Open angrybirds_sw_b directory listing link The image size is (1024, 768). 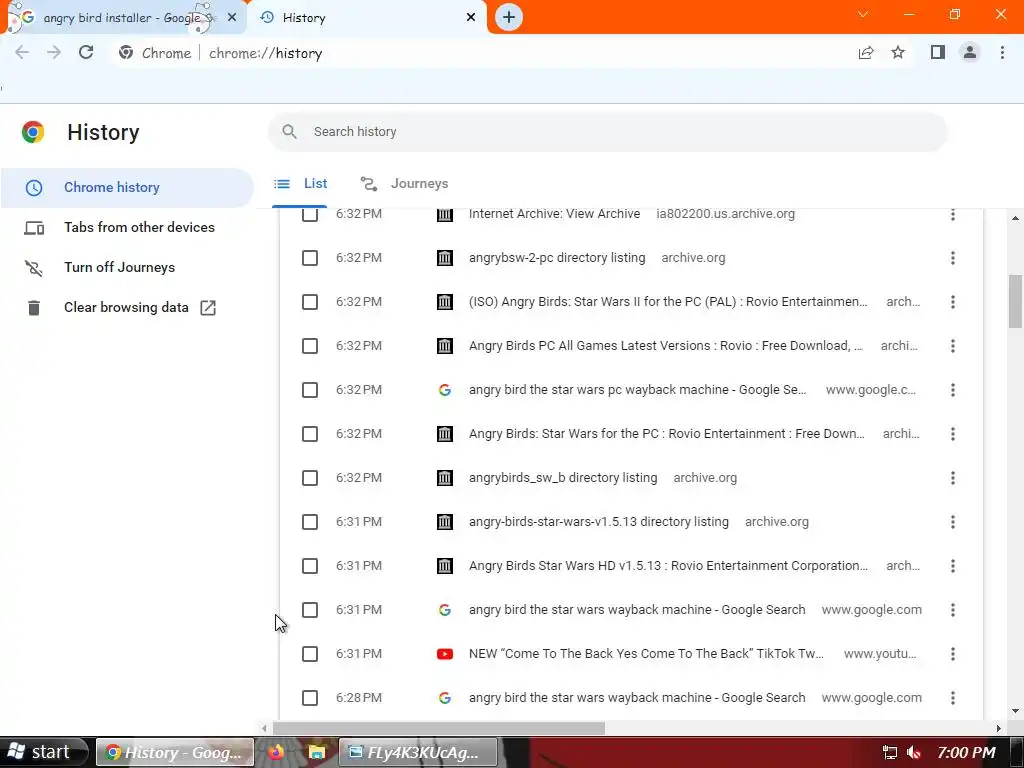563,478
